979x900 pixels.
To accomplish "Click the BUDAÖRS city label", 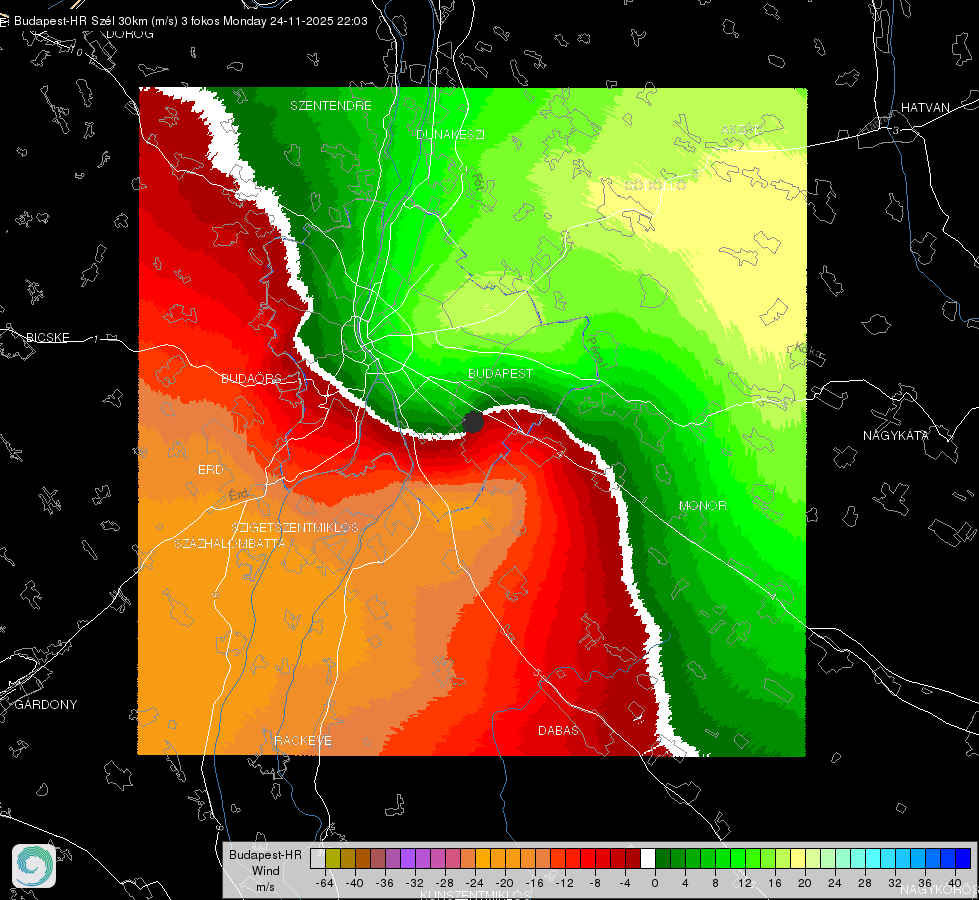I will [x=251, y=379].
